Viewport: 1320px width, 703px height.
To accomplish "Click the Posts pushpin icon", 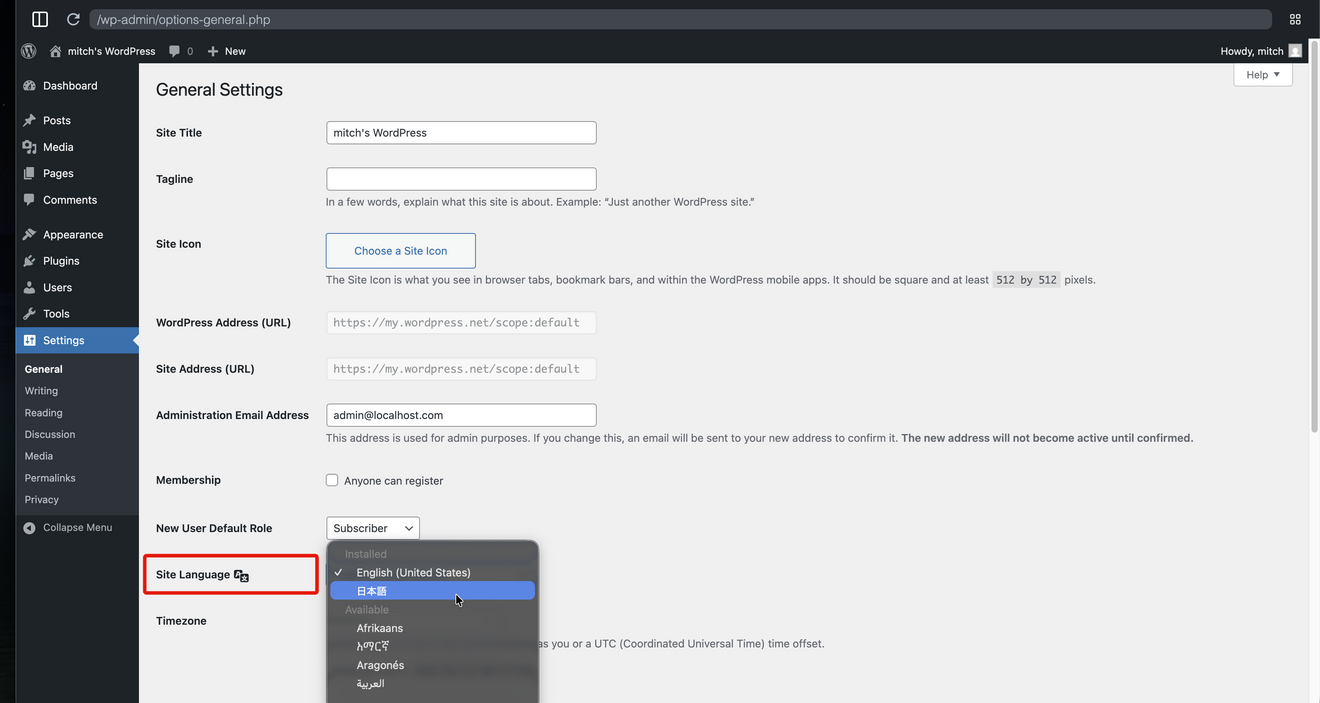I will coord(29,120).
